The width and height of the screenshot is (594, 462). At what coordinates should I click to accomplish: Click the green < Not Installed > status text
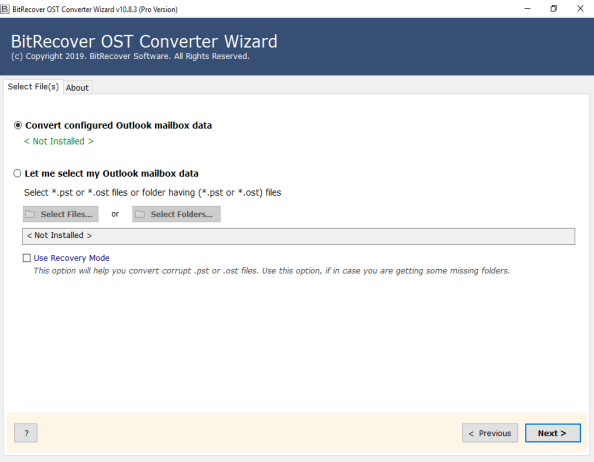point(59,141)
